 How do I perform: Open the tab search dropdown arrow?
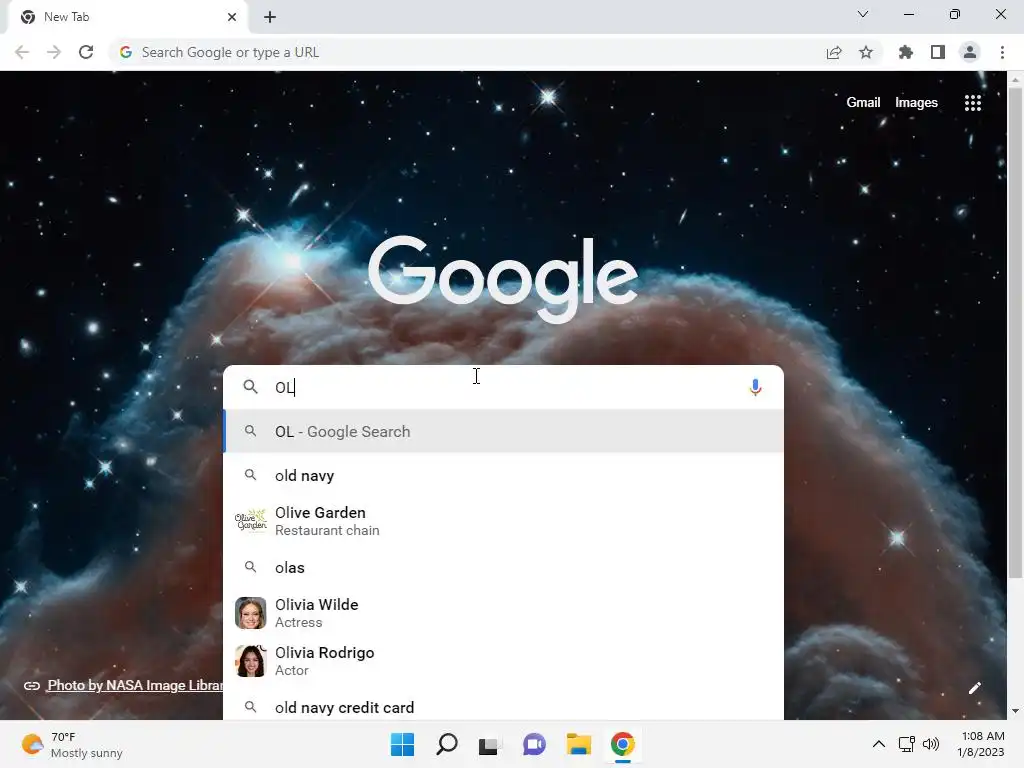coord(863,14)
